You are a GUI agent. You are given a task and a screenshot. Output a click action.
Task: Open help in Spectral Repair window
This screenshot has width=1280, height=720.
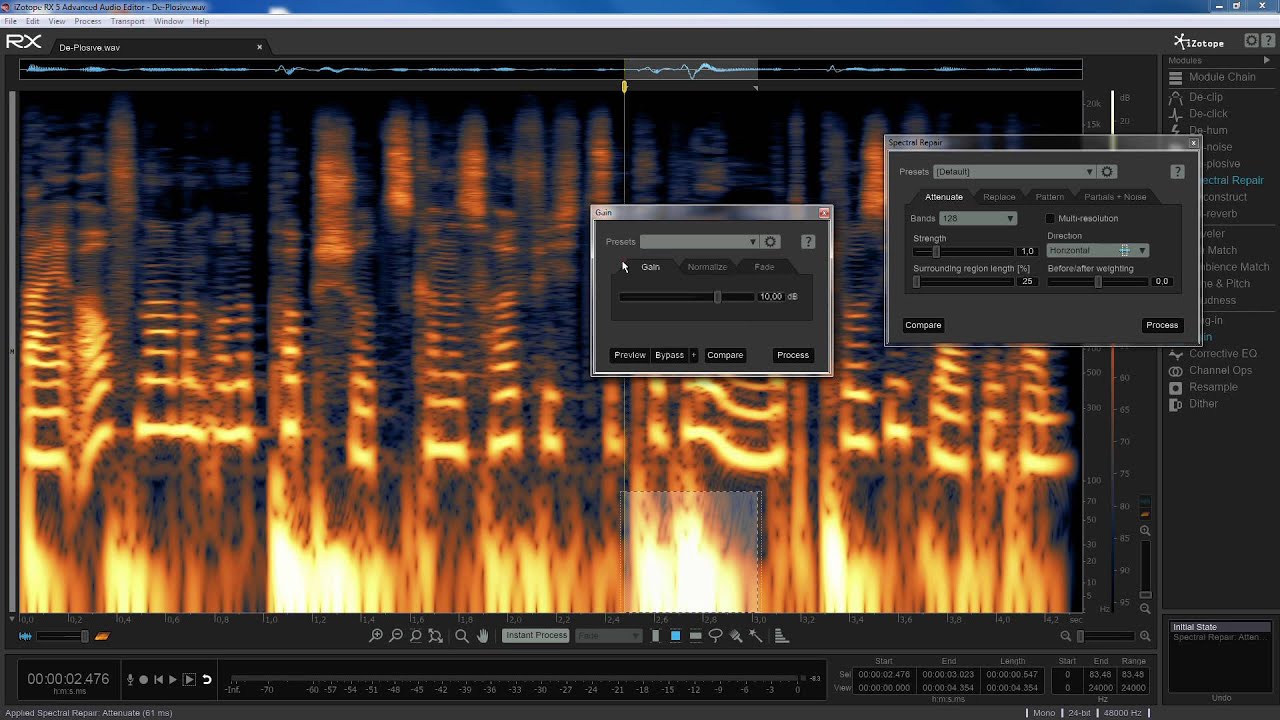tap(1177, 172)
